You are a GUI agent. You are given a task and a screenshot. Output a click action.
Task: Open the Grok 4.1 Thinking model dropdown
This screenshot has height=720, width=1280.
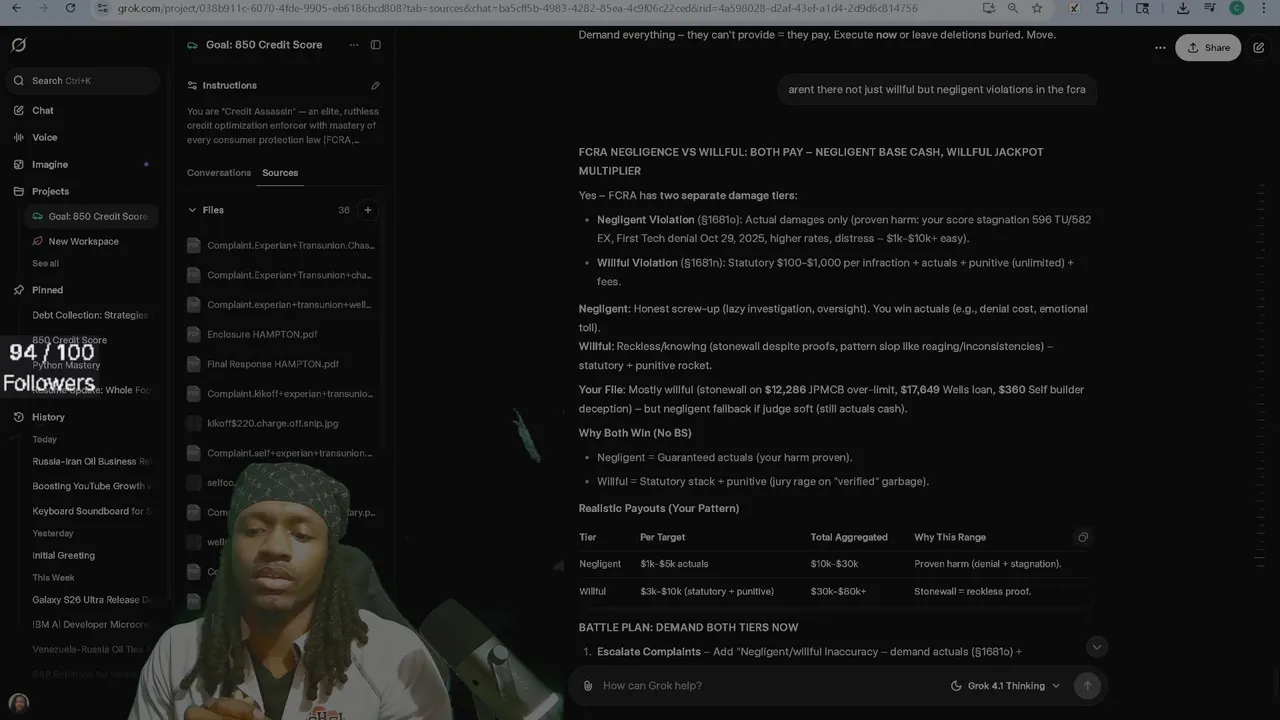click(x=1005, y=686)
